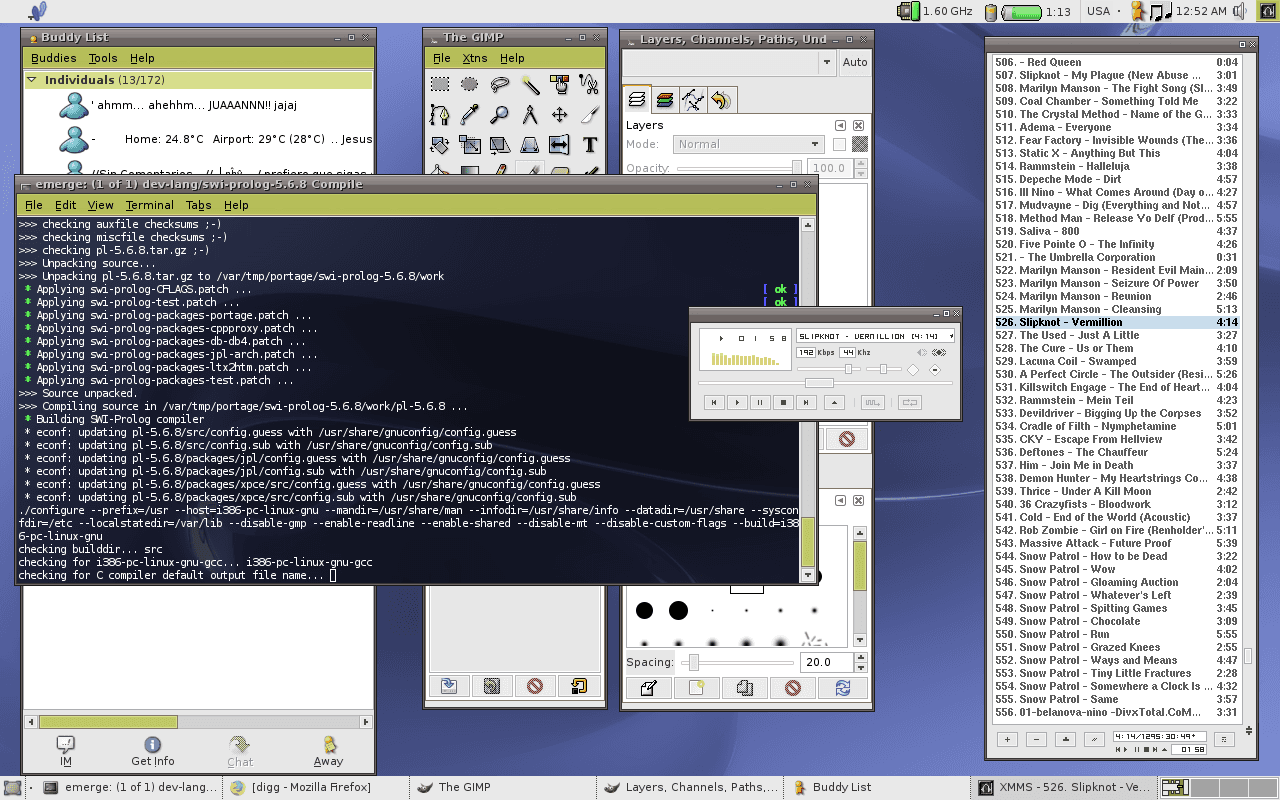Click the XMMS song position seek bar
Image resolution: width=1280 pixels, height=800 pixels.
[826, 383]
